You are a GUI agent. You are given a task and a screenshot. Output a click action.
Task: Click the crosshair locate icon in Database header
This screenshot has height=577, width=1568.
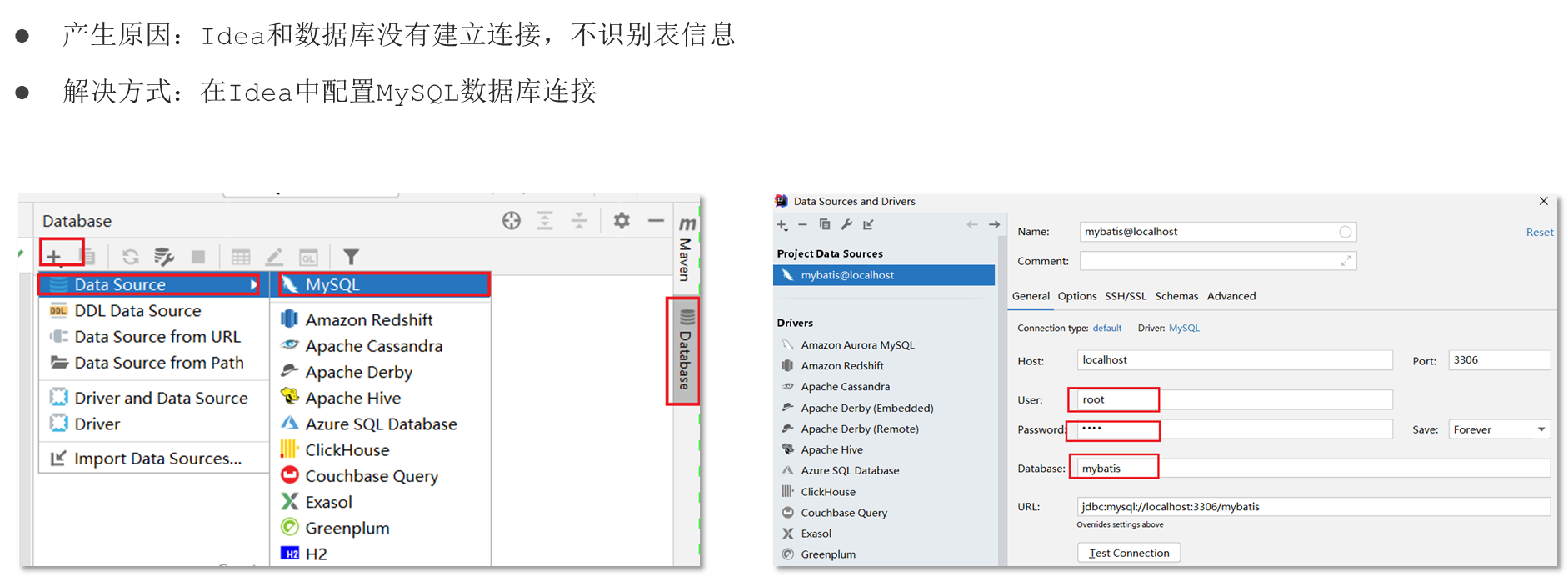tap(512, 221)
